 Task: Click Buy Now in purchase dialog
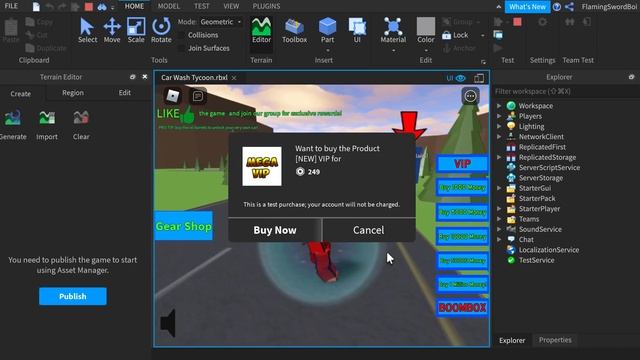click(x=275, y=230)
